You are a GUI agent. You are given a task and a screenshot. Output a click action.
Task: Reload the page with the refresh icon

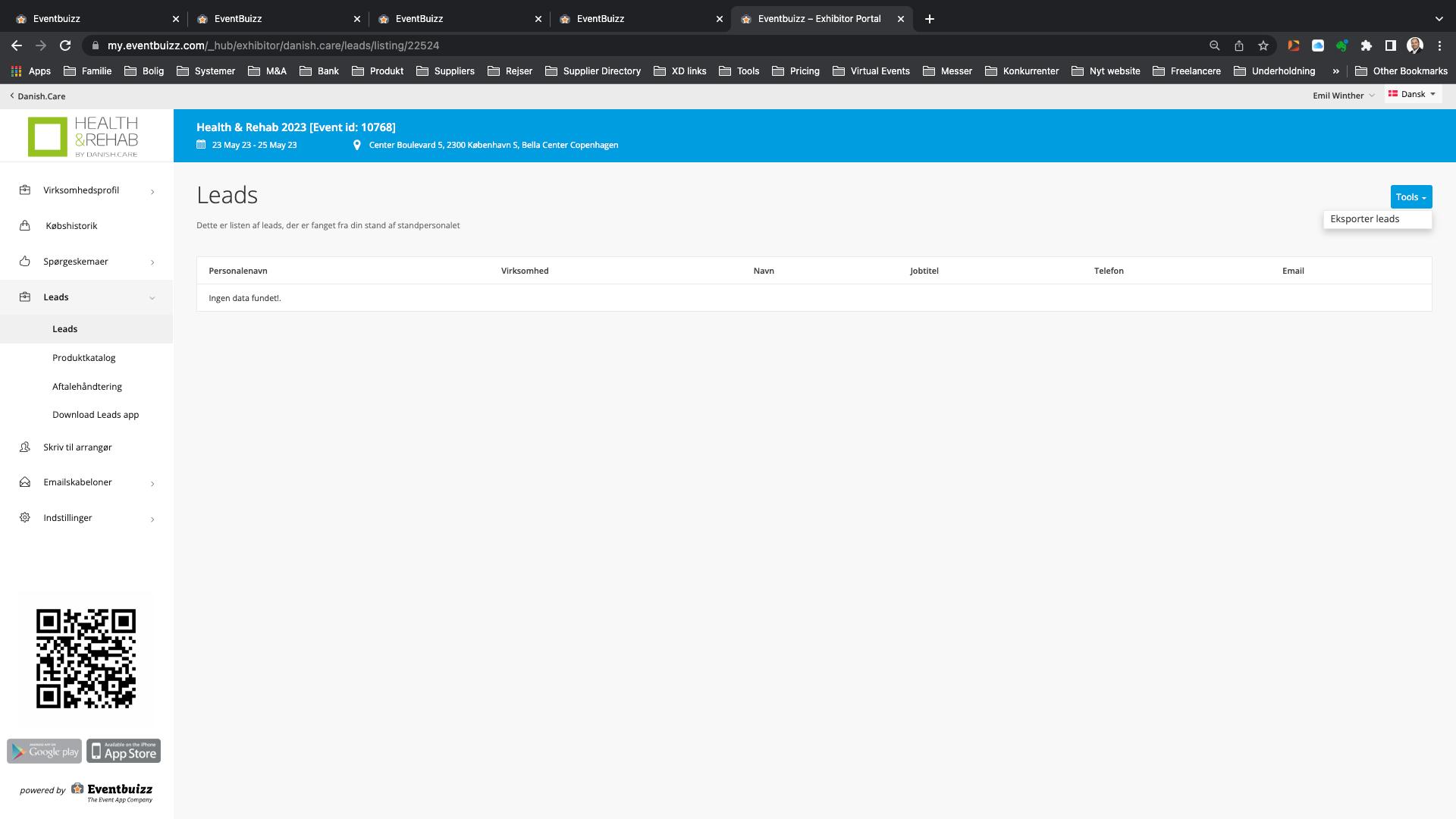click(65, 45)
